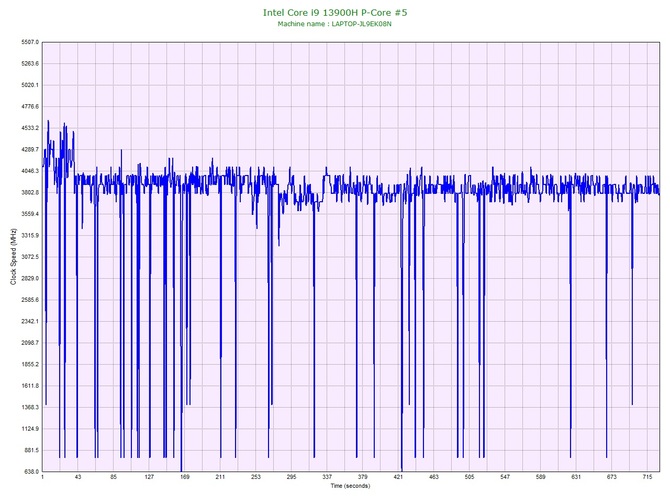Click the x-axis tick label 85
This screenshot has width=670, height=503.
[x=113, y=477]
